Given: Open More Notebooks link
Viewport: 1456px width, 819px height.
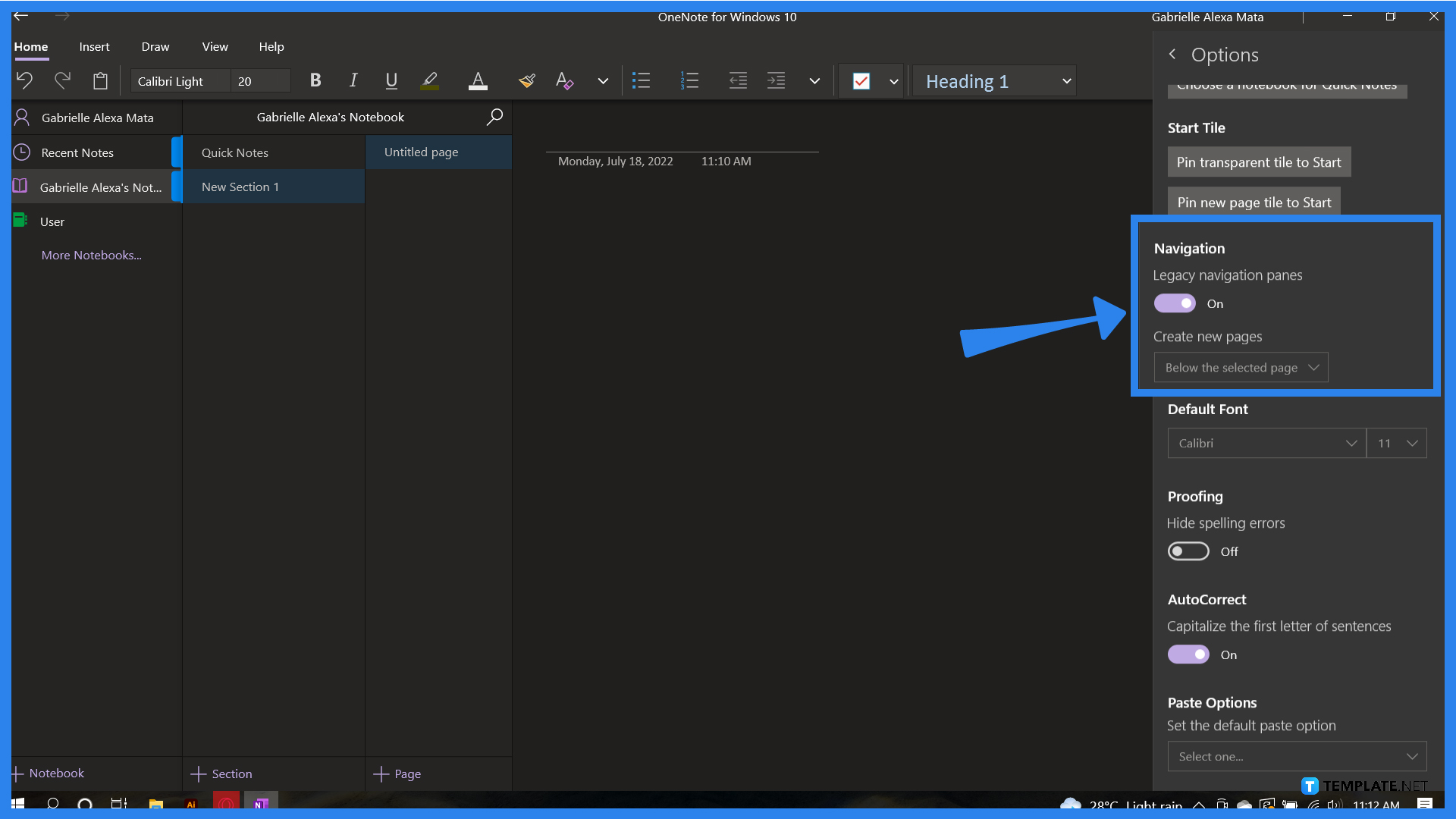Looking at the screenshot, I should click(91, 255).
